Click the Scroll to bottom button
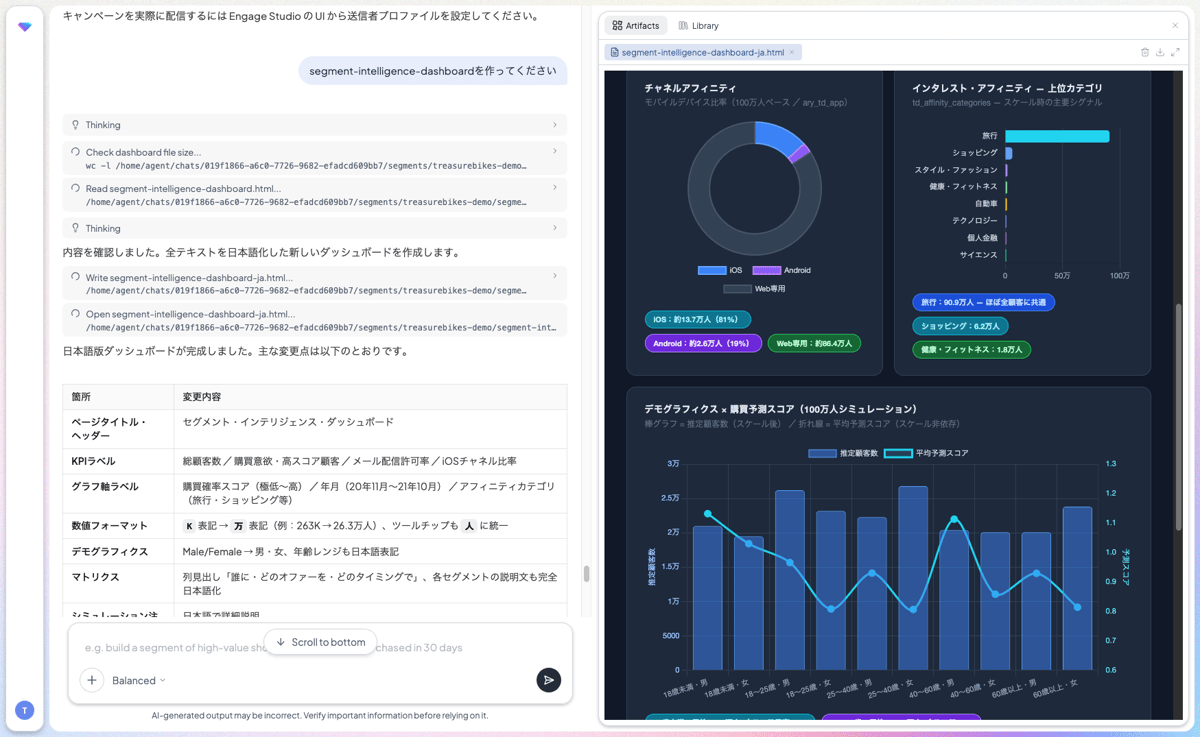1200x737 pixels. 321,642
